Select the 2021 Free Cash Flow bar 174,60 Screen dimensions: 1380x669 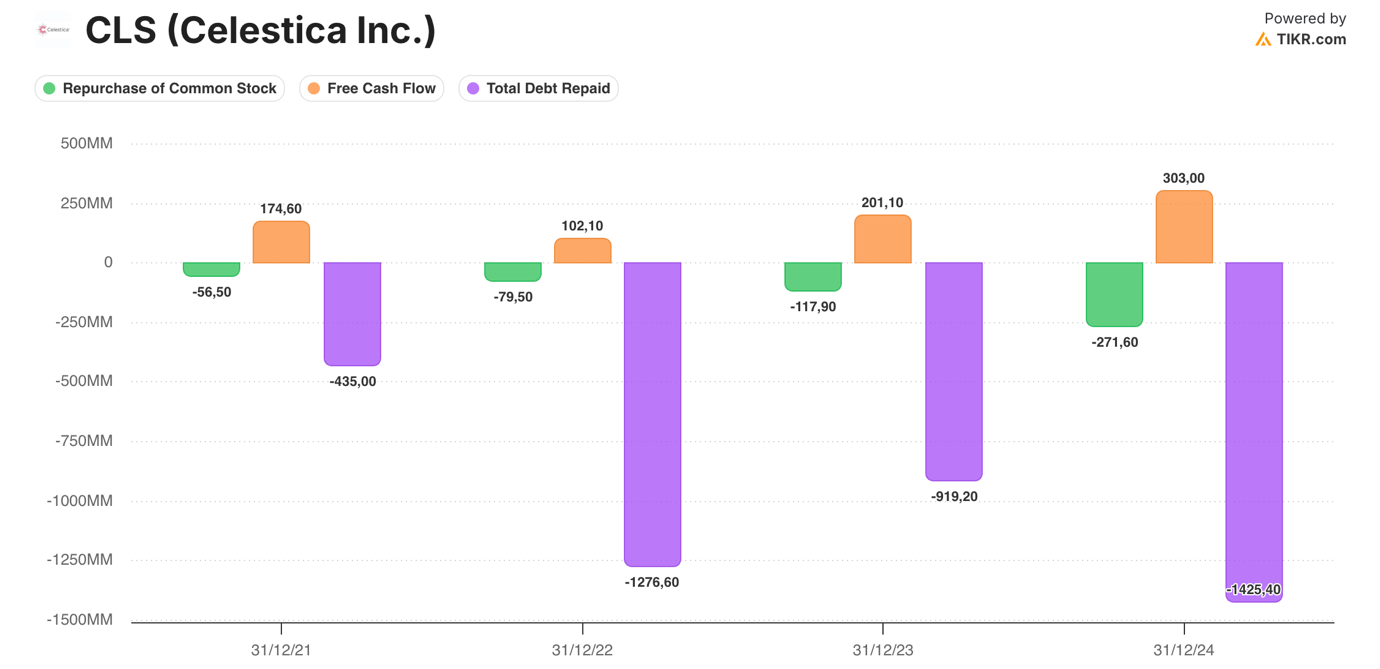click(281, 242)
